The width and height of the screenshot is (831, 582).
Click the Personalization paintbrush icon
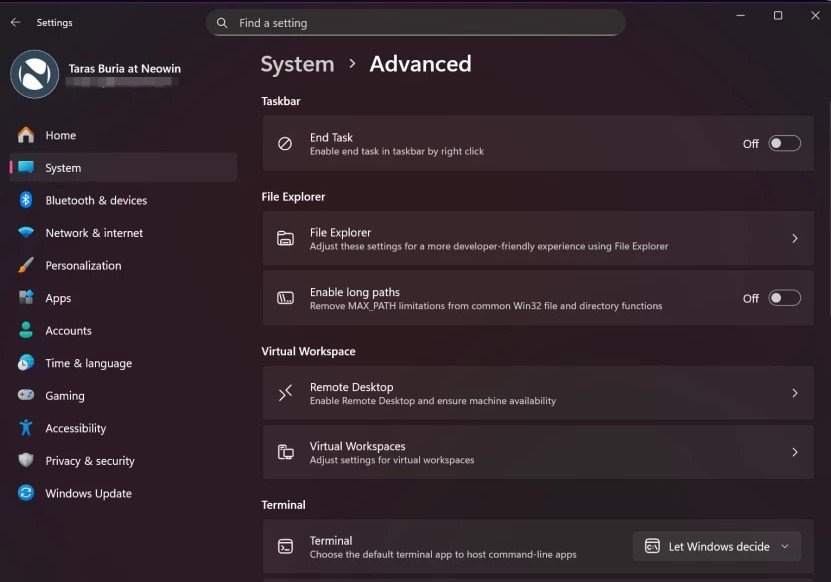point(25,265)
